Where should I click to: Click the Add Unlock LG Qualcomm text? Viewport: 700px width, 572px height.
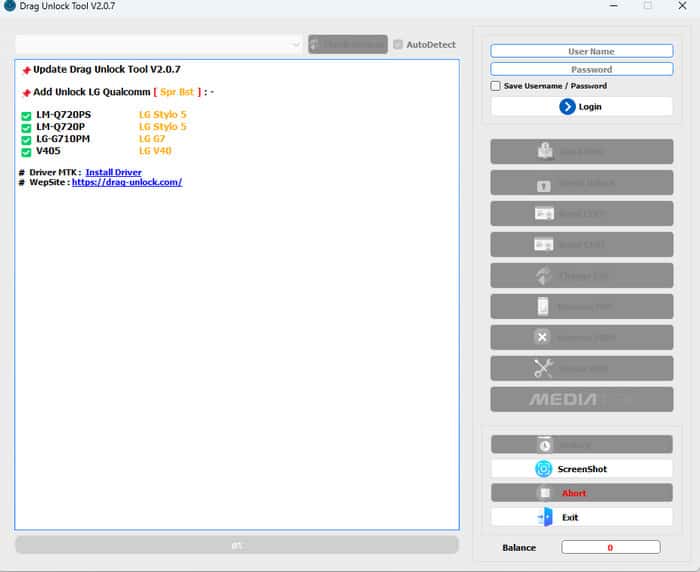pyautogui.click(x=92, y=92)
